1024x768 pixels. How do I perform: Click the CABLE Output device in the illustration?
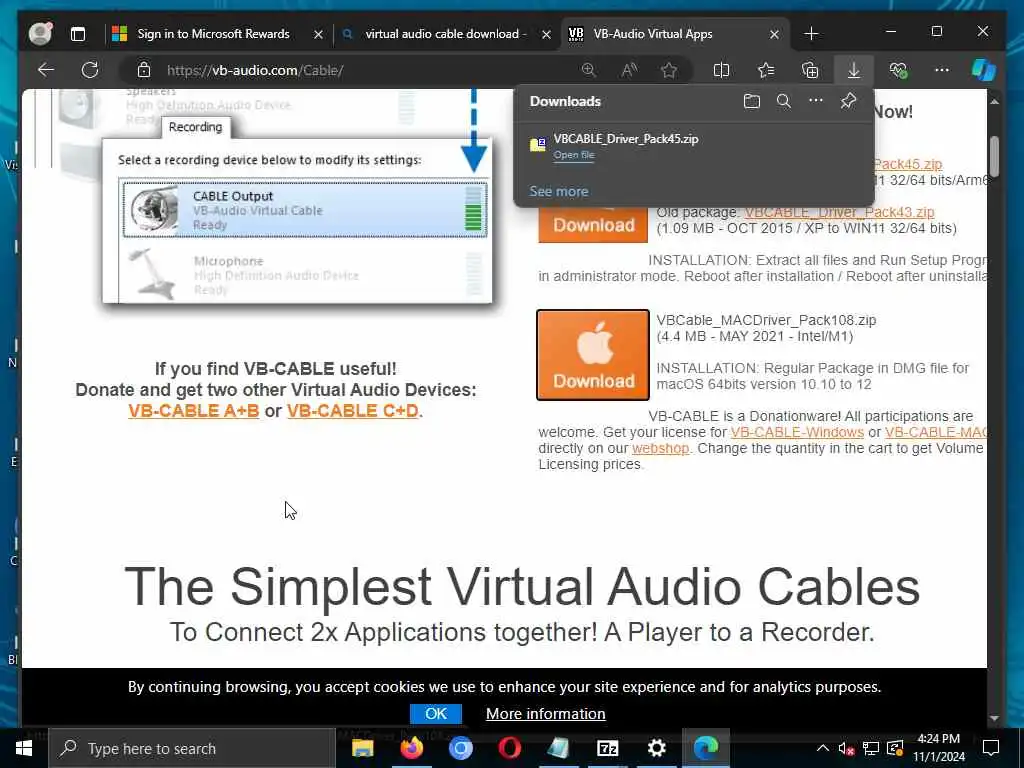tap(305, 210)
